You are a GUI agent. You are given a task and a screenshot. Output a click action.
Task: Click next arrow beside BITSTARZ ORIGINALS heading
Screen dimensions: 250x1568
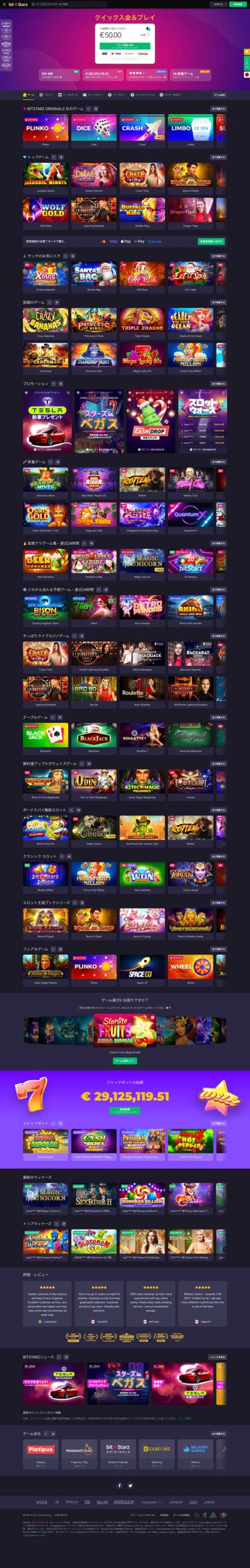[x=95, y=109]
